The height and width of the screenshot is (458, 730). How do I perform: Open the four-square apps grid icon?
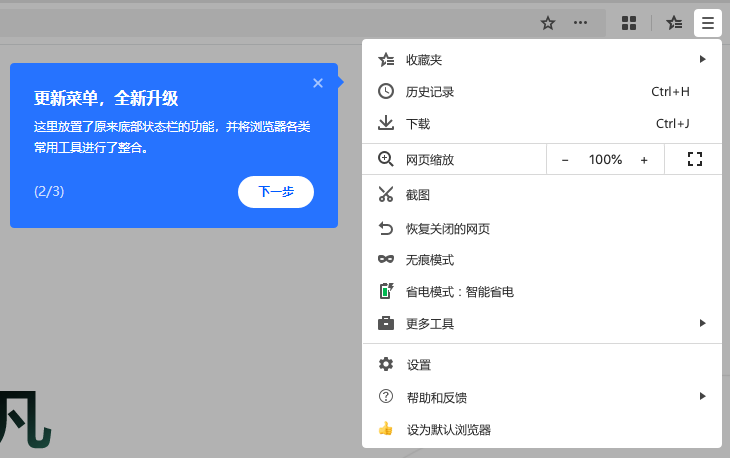click(629, 23)
